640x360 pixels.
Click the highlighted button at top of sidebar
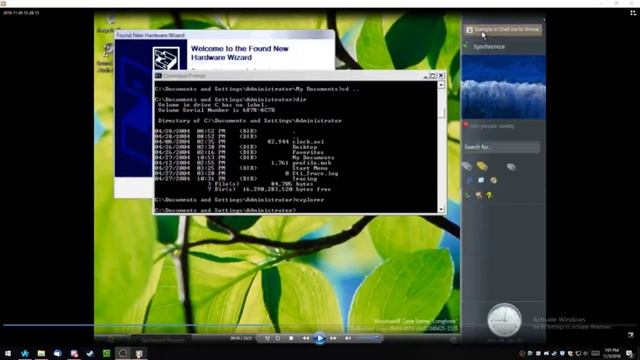point(503,29)
